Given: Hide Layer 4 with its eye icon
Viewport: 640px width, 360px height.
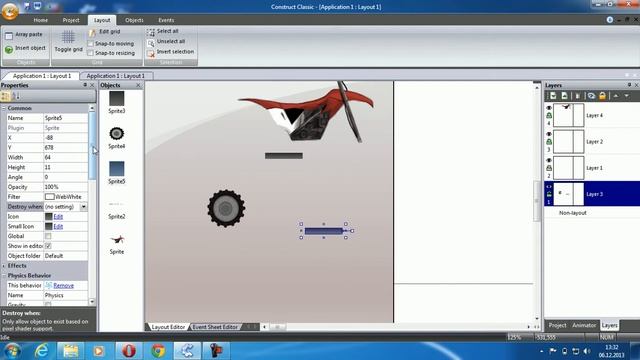Looking at the screenshot, I should coord(549,108).
